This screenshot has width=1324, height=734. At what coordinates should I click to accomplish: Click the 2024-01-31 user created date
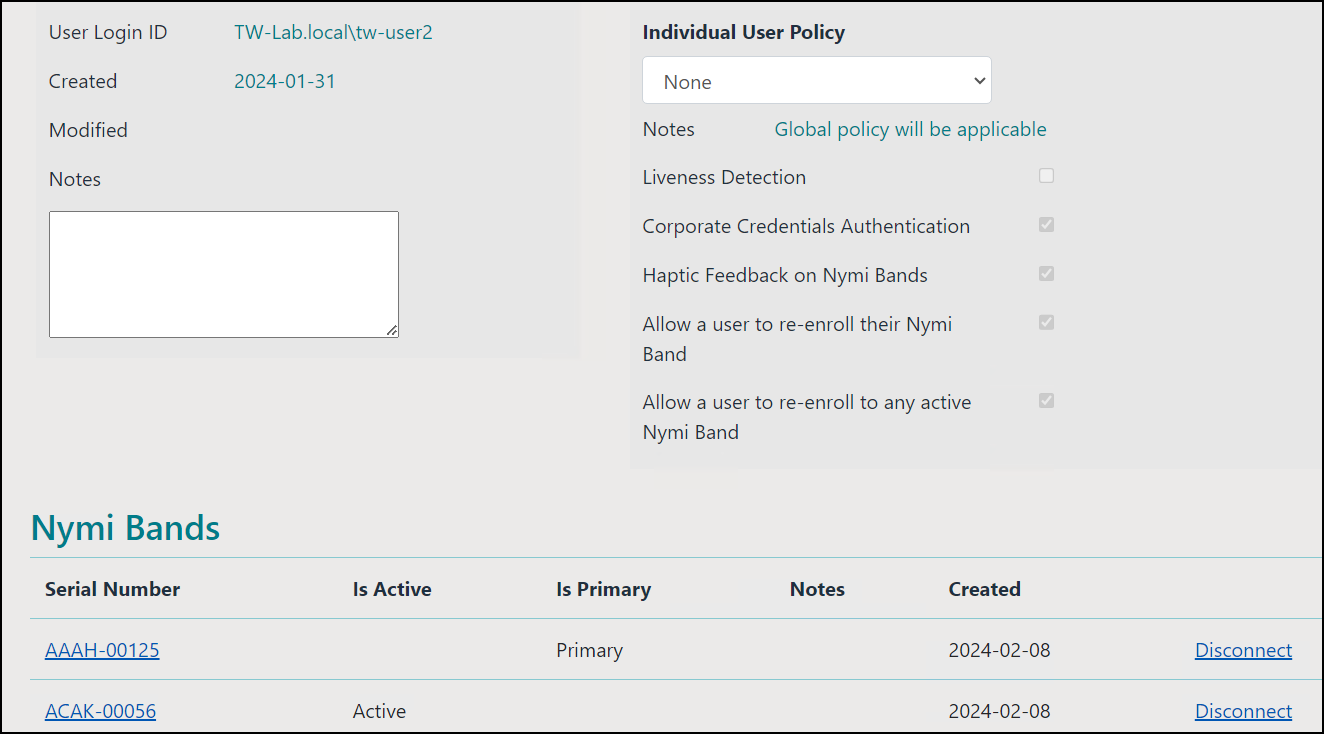[285, 81]
